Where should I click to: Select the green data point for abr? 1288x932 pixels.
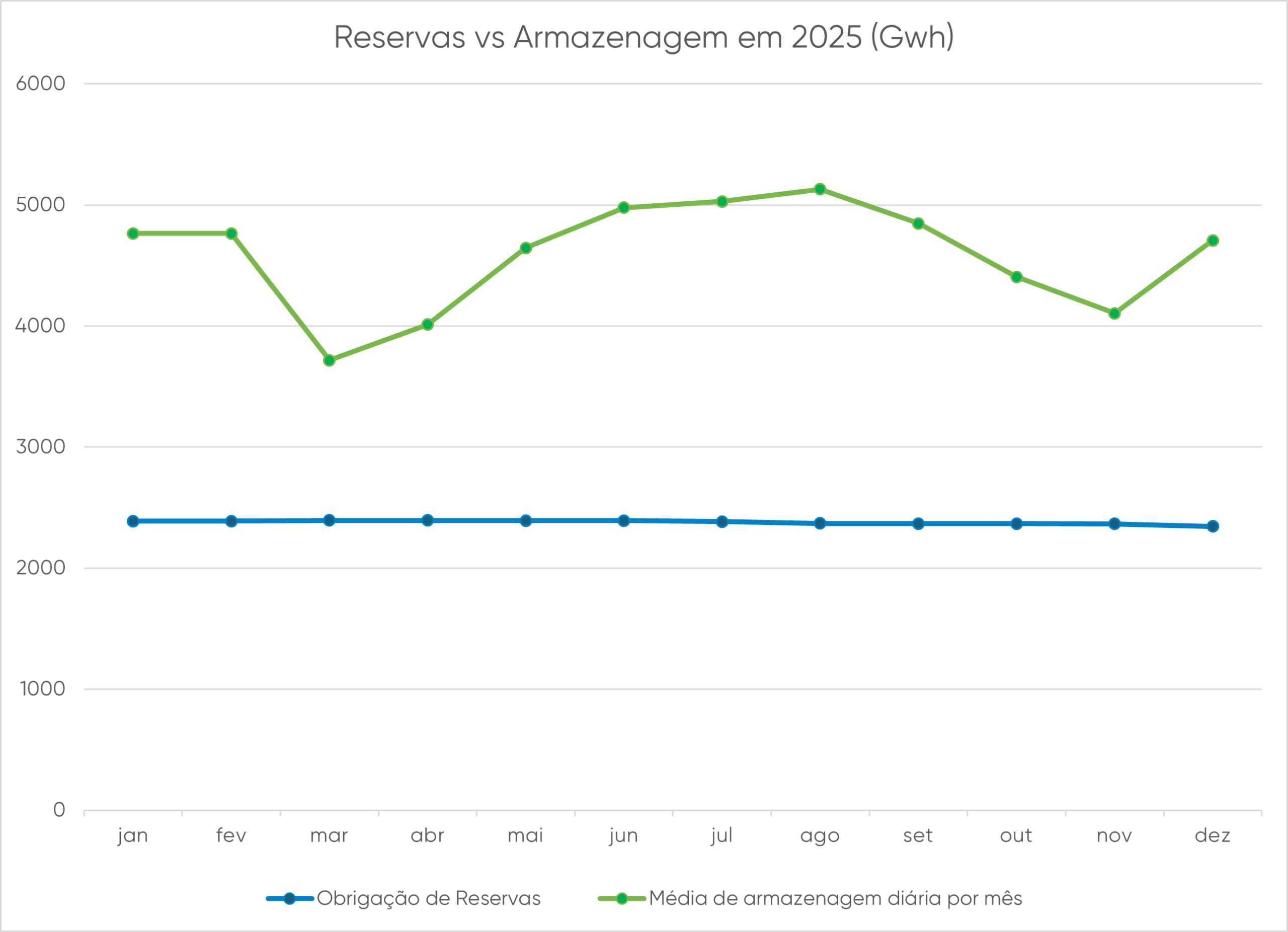pyautogui.click(x=428, y=324)
